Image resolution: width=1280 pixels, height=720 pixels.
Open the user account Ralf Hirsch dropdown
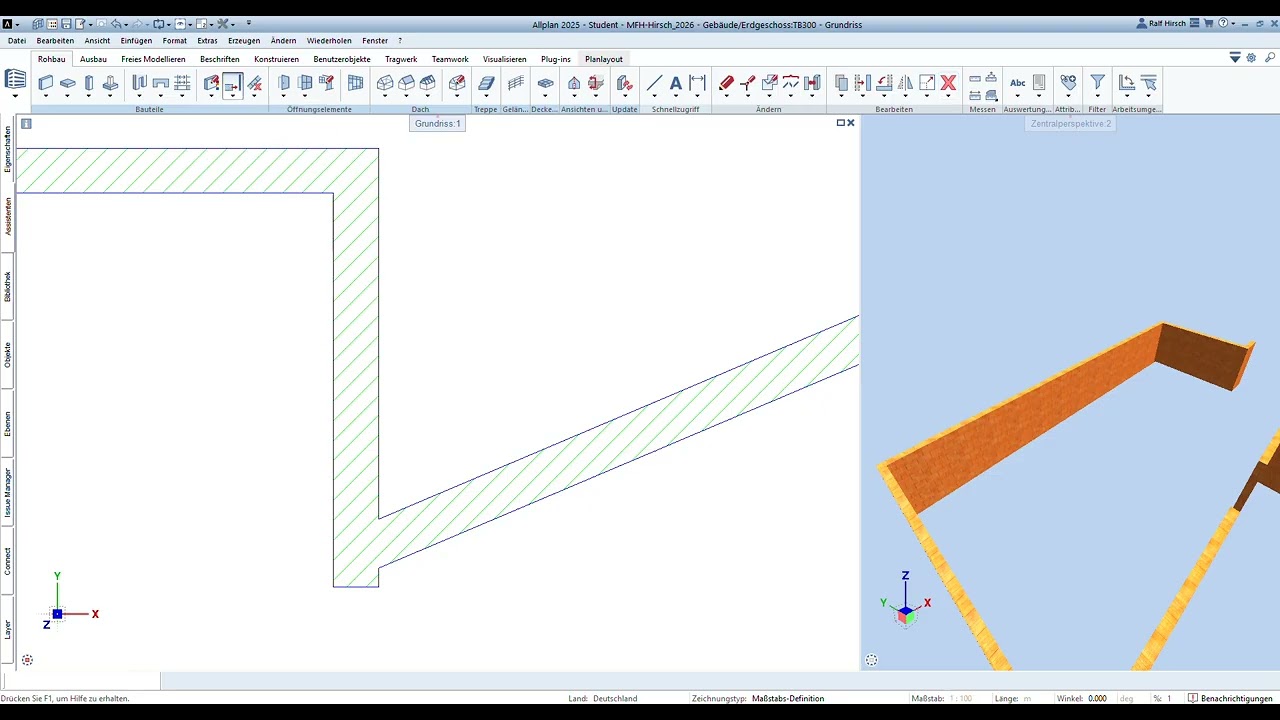[x=1162, y=23]
